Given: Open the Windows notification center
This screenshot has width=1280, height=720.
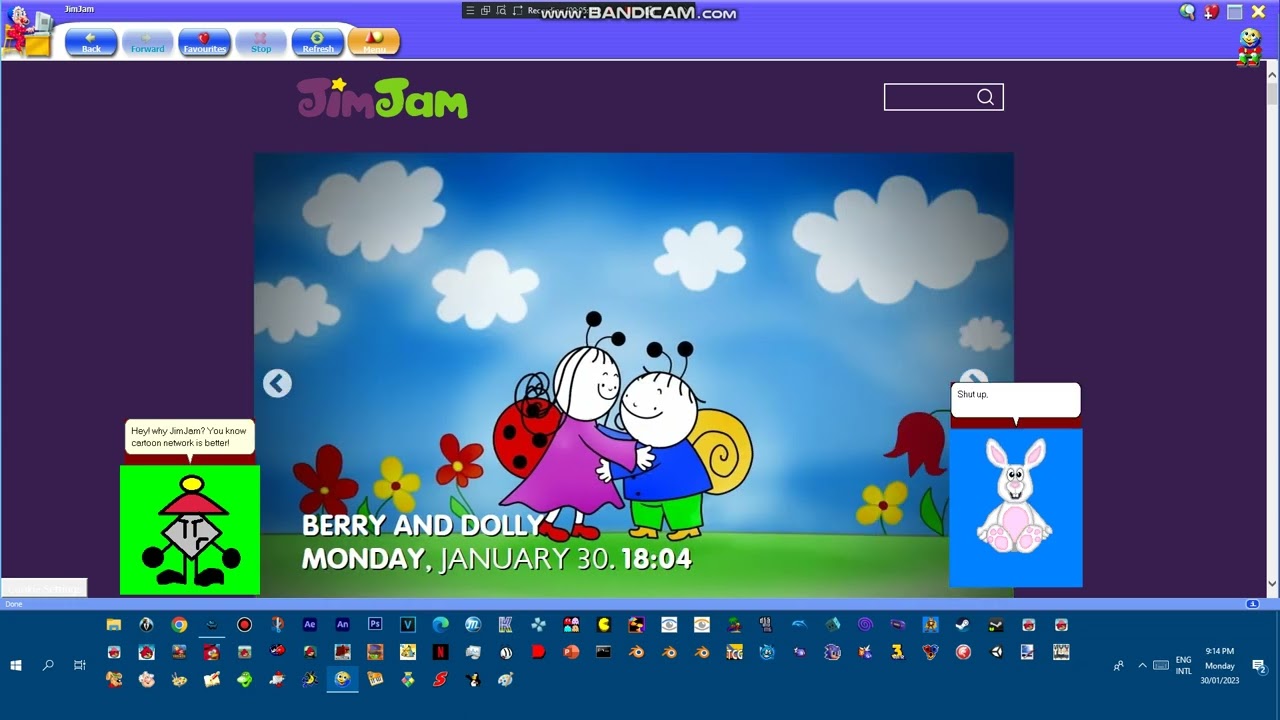Looking at the screenshot, I should coord(1259,665).
